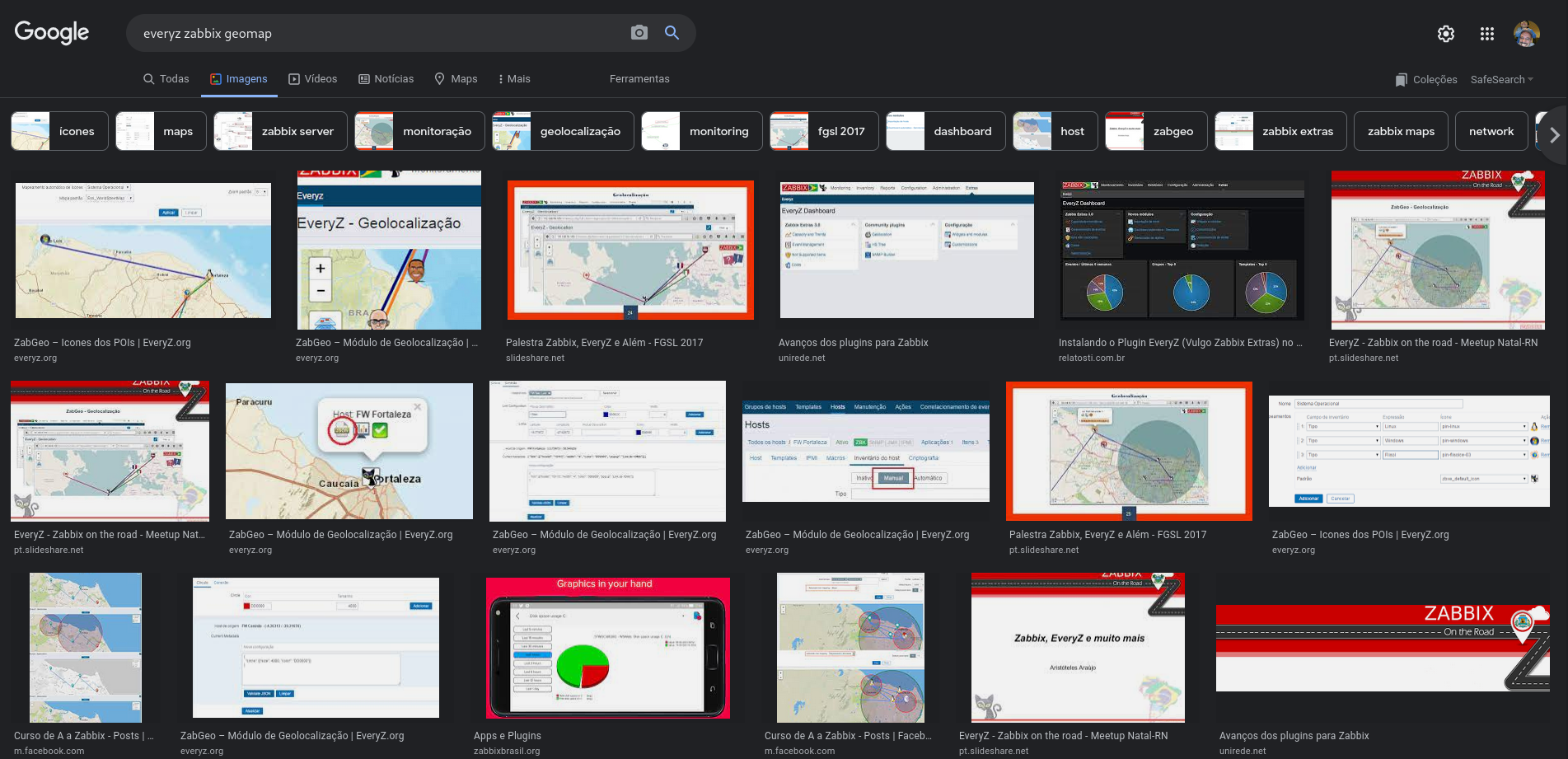Click the zabbixbrasil.org source link
This screenshot has width=1568, height=759.
pos(507,752)
